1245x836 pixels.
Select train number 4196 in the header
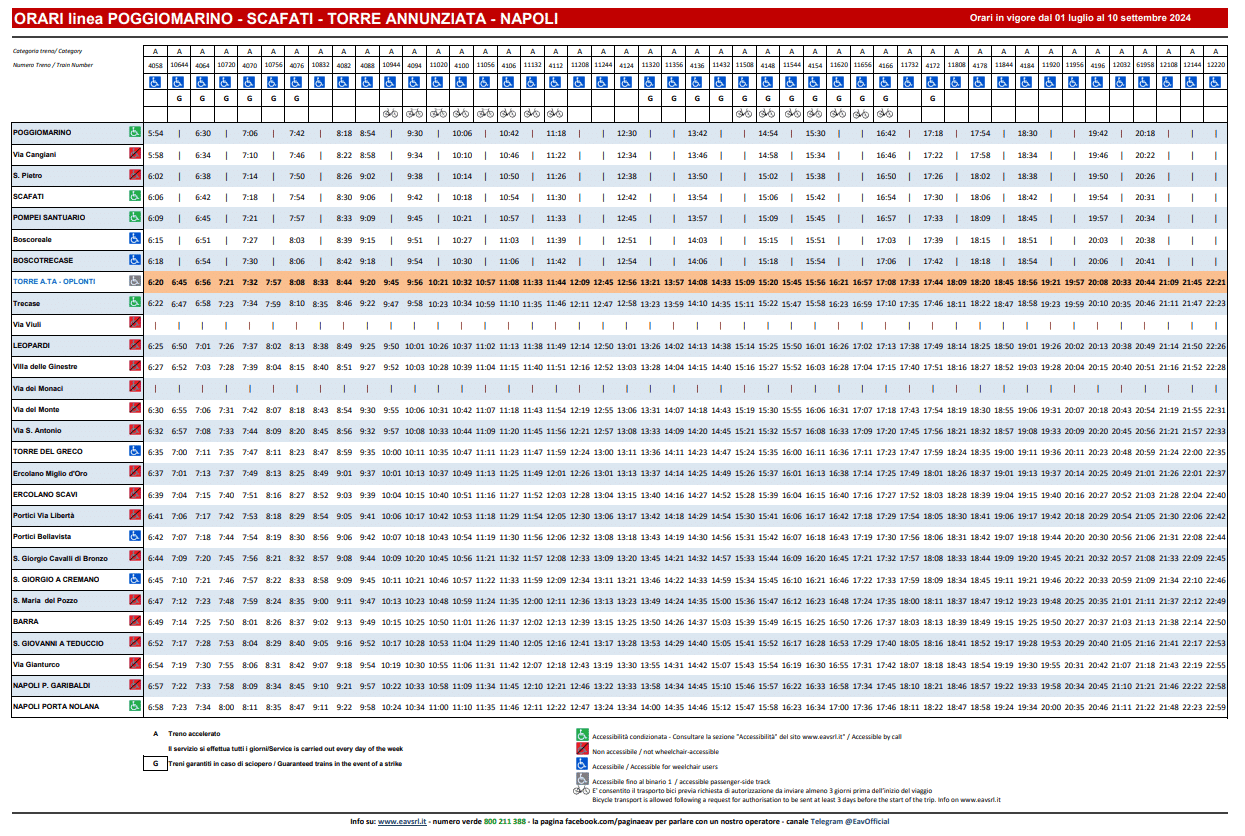[1098, 65]
